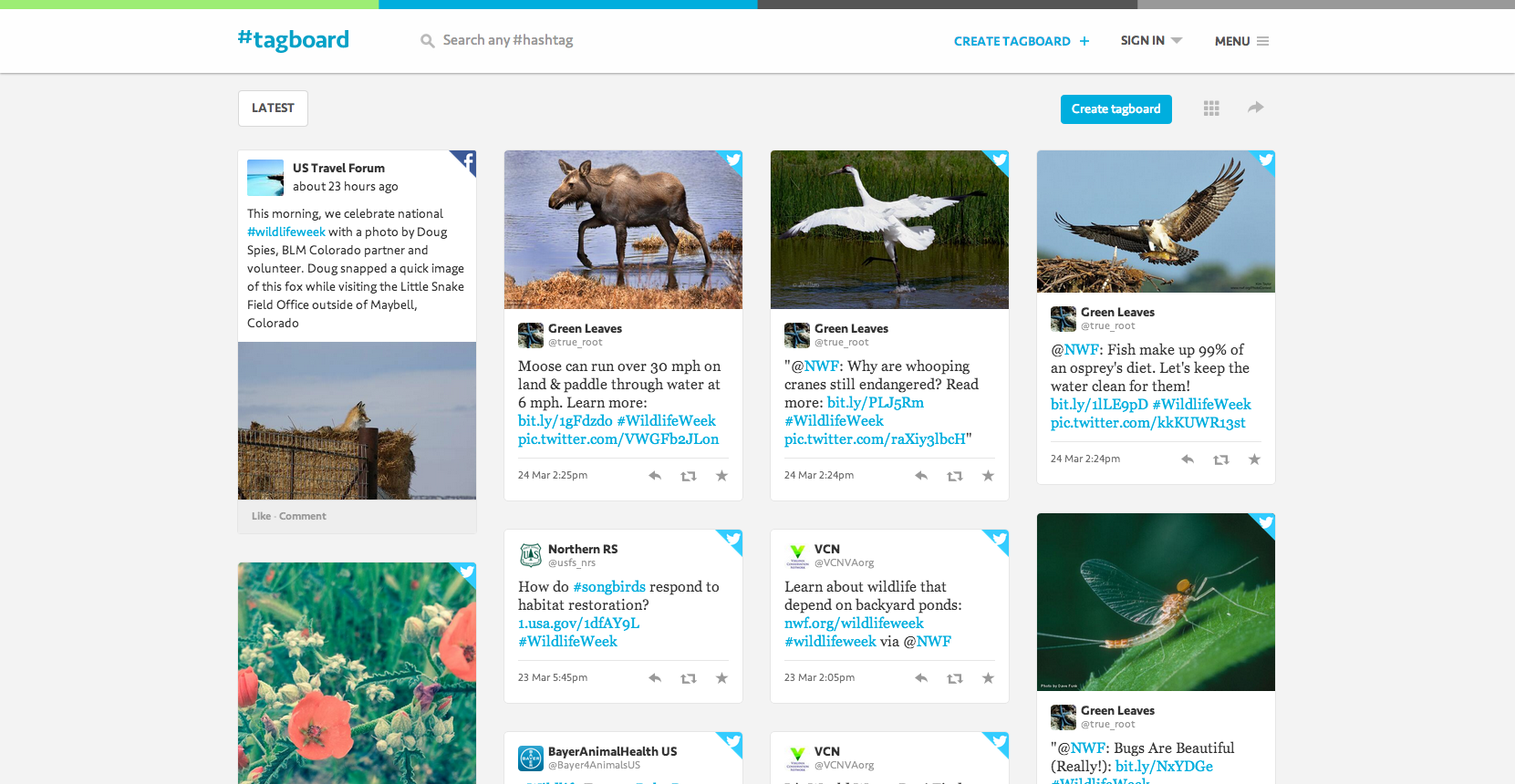Select the Latest tab
Viewport: 1515px width, 784px height.
pos(273,108)
